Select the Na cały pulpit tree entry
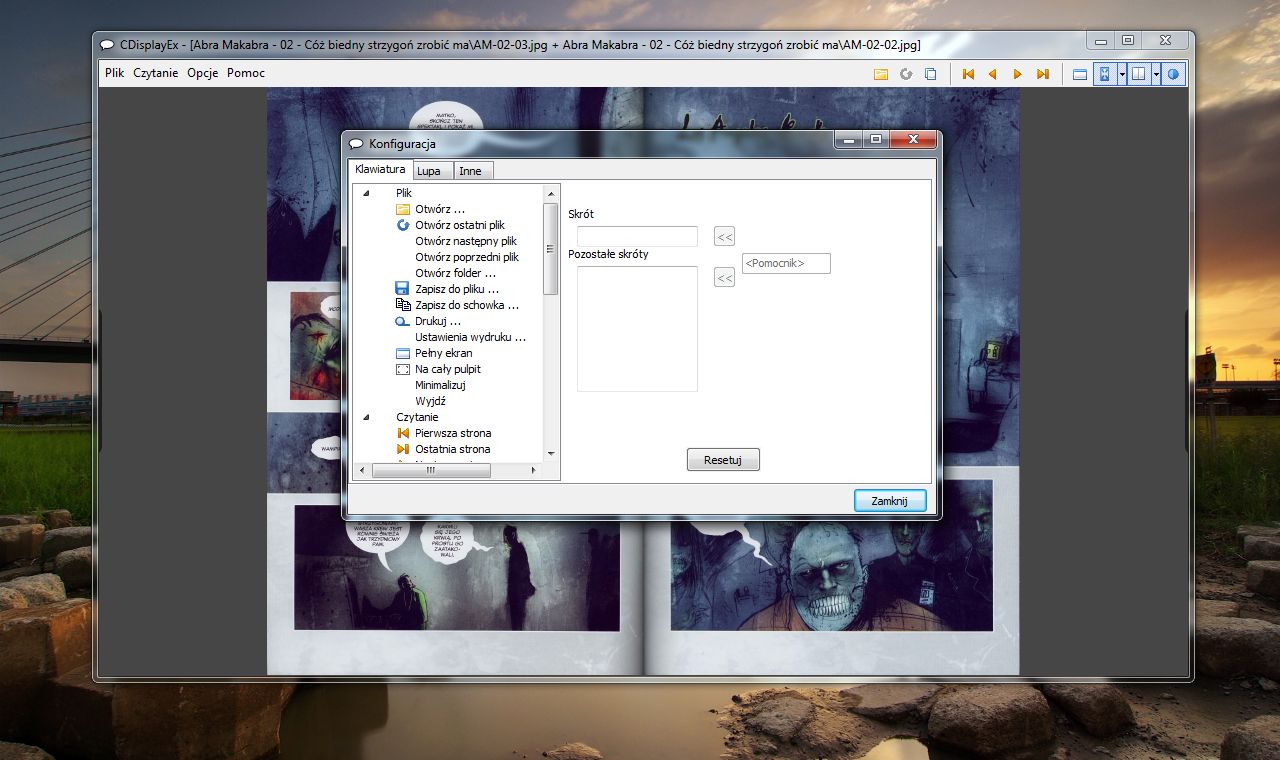This screenshot has width=1280, height=760. click(x=448, y=369)
